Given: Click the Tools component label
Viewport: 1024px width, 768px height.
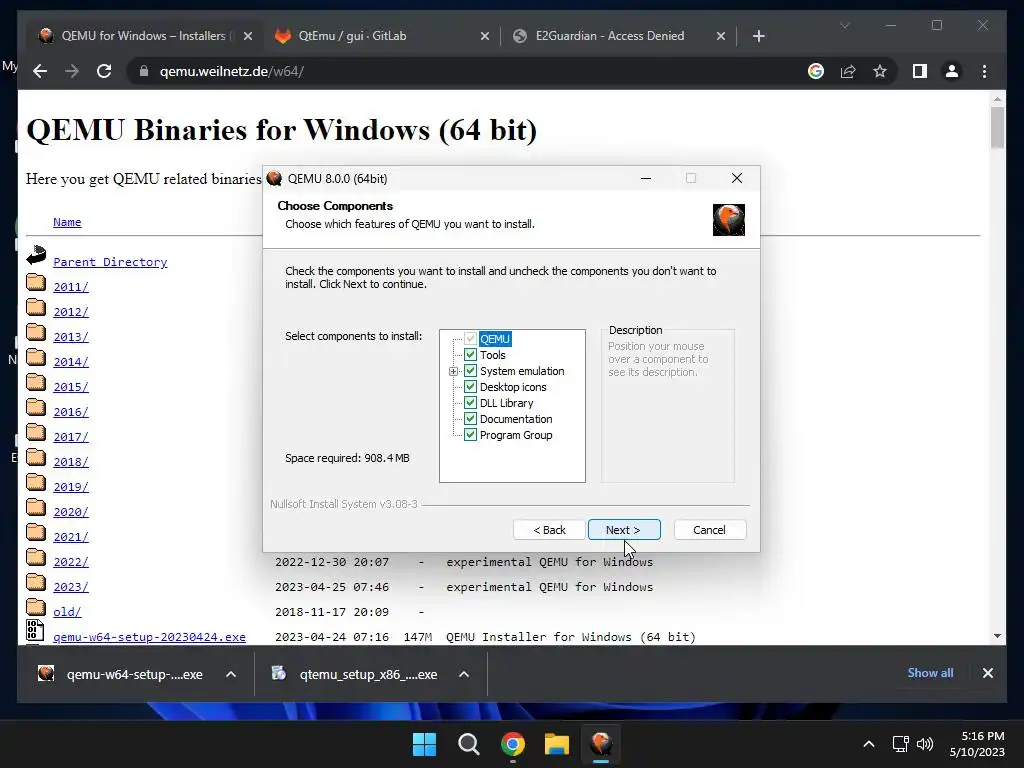Looking at the screenshot, I should point(492,355).
